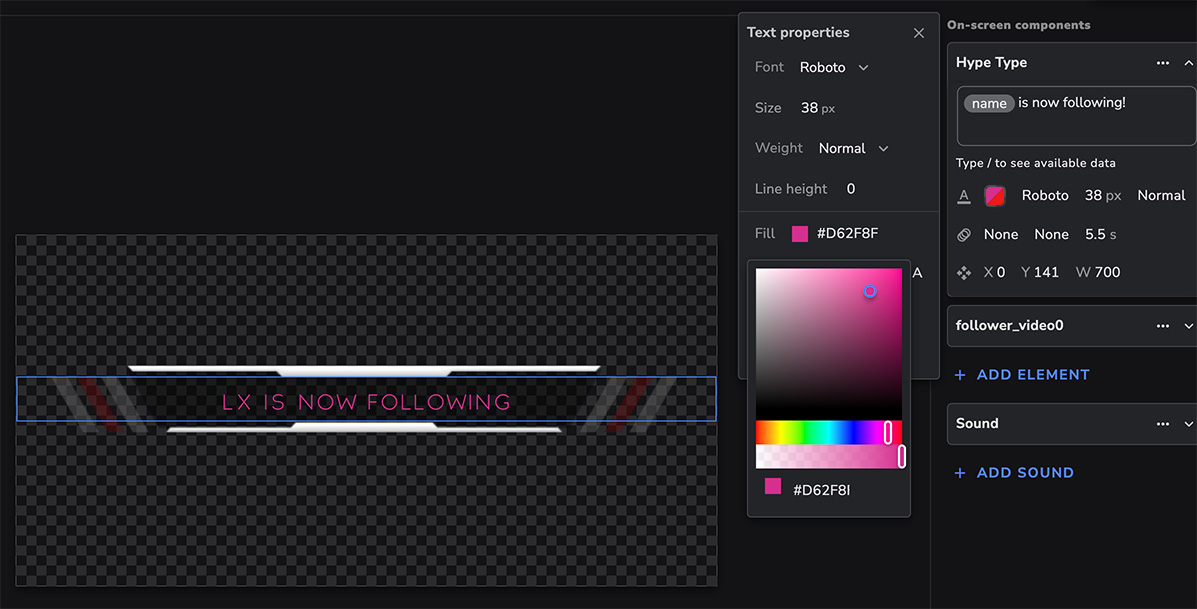Click the second None animation value

[x=1051, y=234]
